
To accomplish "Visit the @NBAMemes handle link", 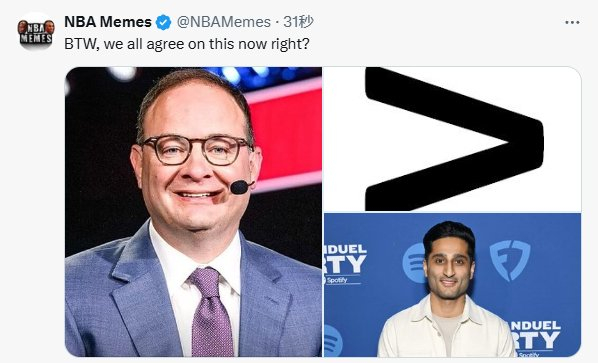I will pos(223,22).
